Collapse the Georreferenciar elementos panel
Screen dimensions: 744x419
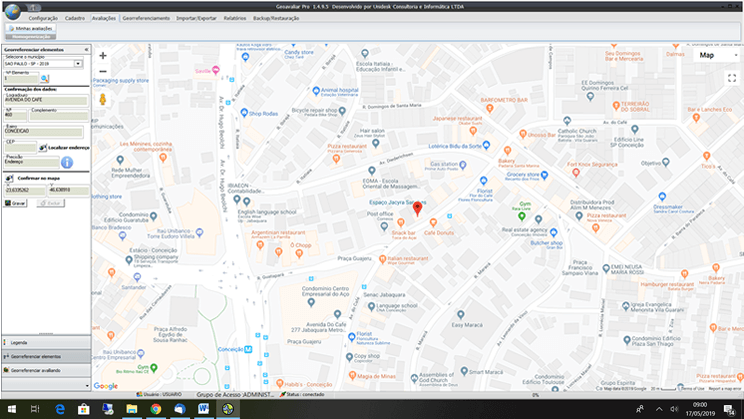pos(86,49)
